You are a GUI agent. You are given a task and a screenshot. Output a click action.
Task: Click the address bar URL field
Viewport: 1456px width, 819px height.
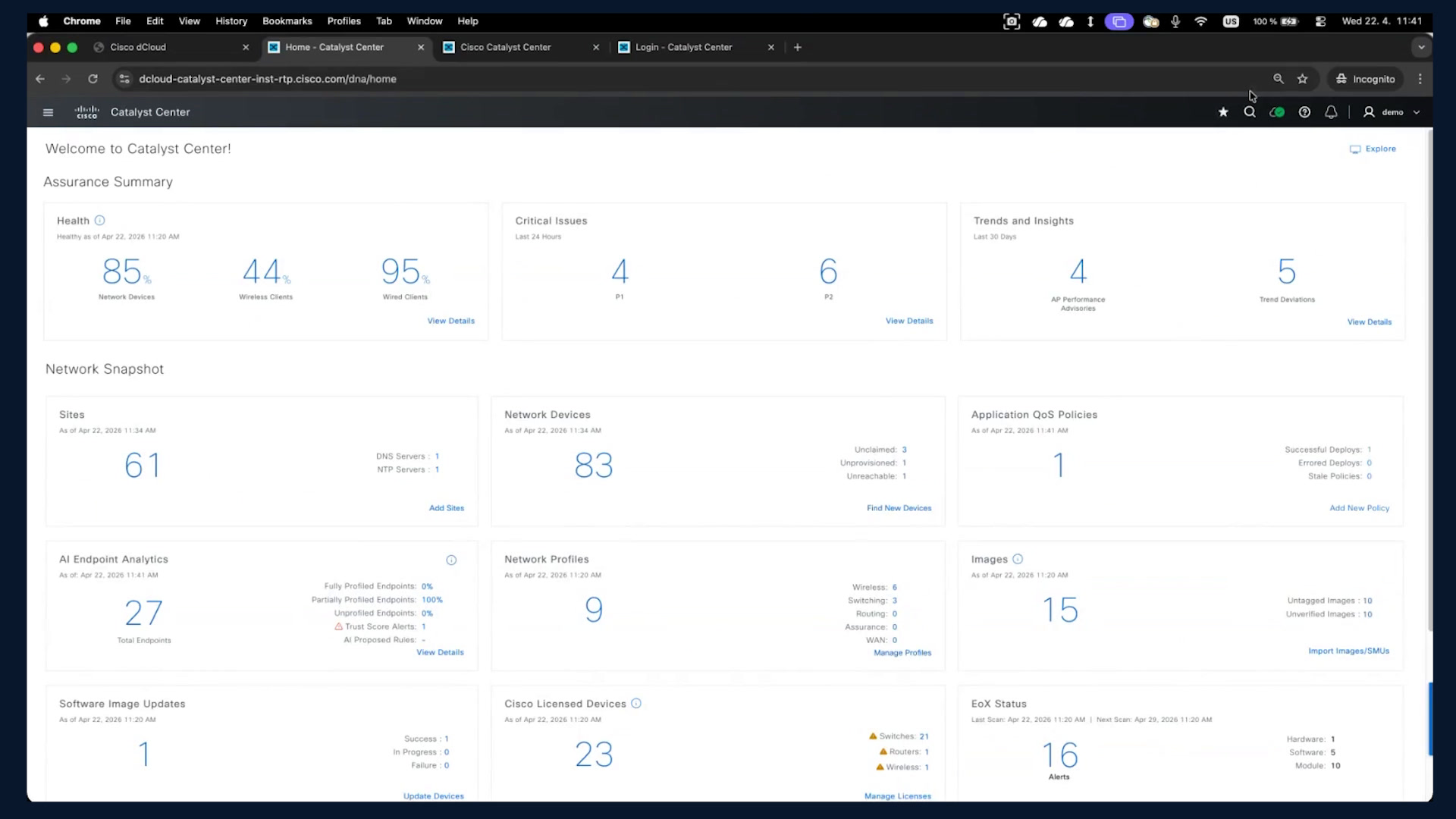tap(698, 79)
